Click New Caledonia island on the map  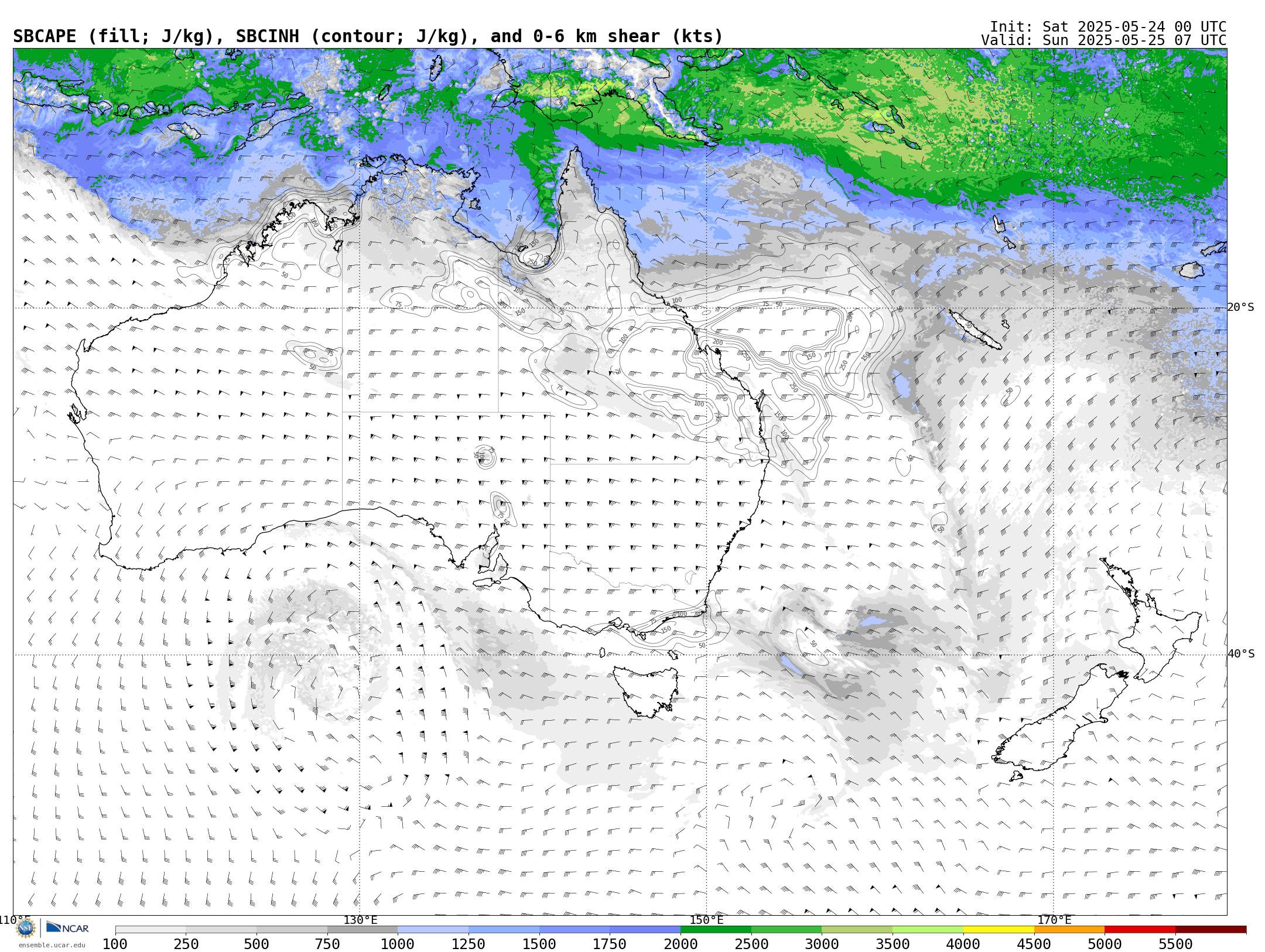(975, 330)
